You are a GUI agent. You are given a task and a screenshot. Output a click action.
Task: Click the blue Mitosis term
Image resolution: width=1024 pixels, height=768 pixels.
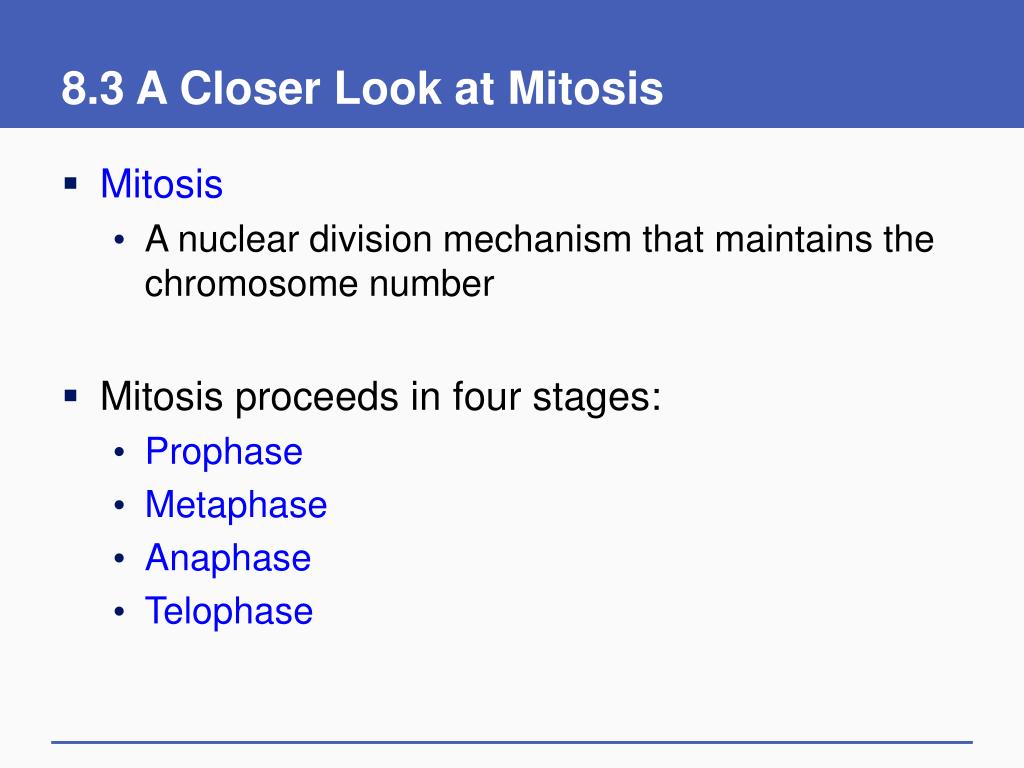161,184
